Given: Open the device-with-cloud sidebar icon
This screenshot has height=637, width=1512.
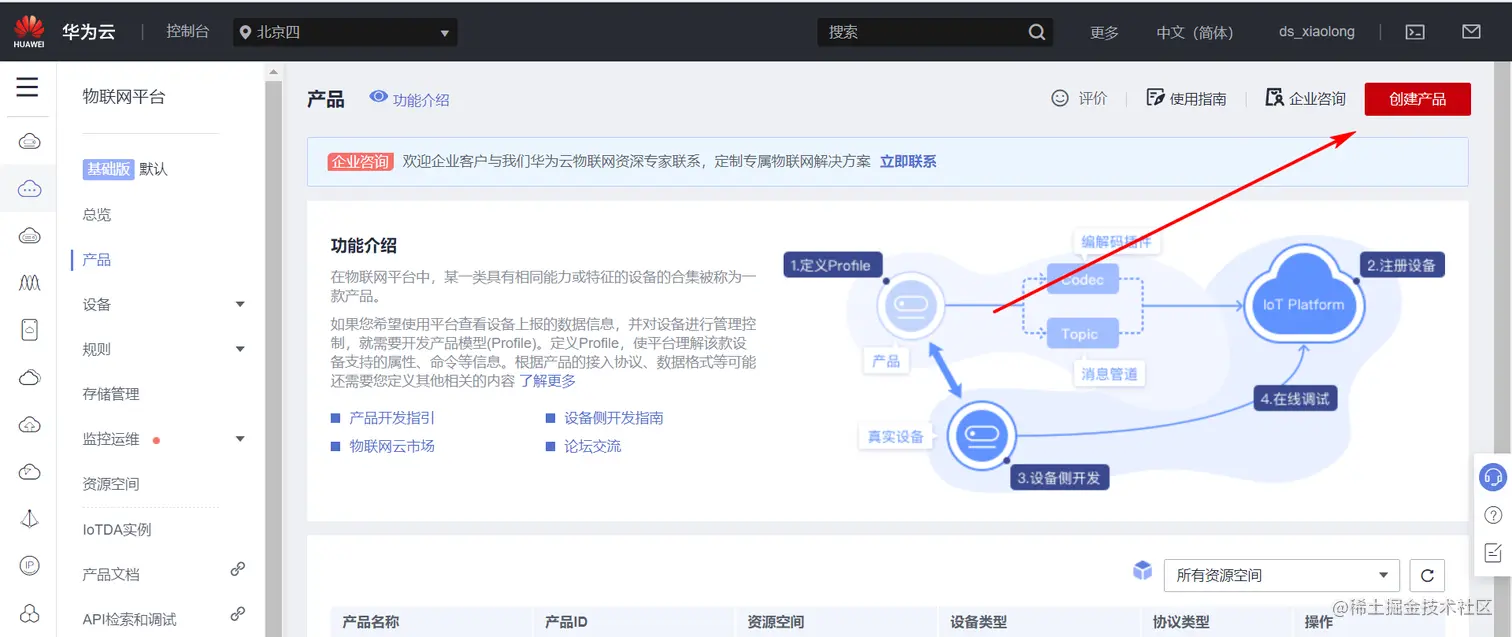Looking at the screenshot, I should point(30,330).
